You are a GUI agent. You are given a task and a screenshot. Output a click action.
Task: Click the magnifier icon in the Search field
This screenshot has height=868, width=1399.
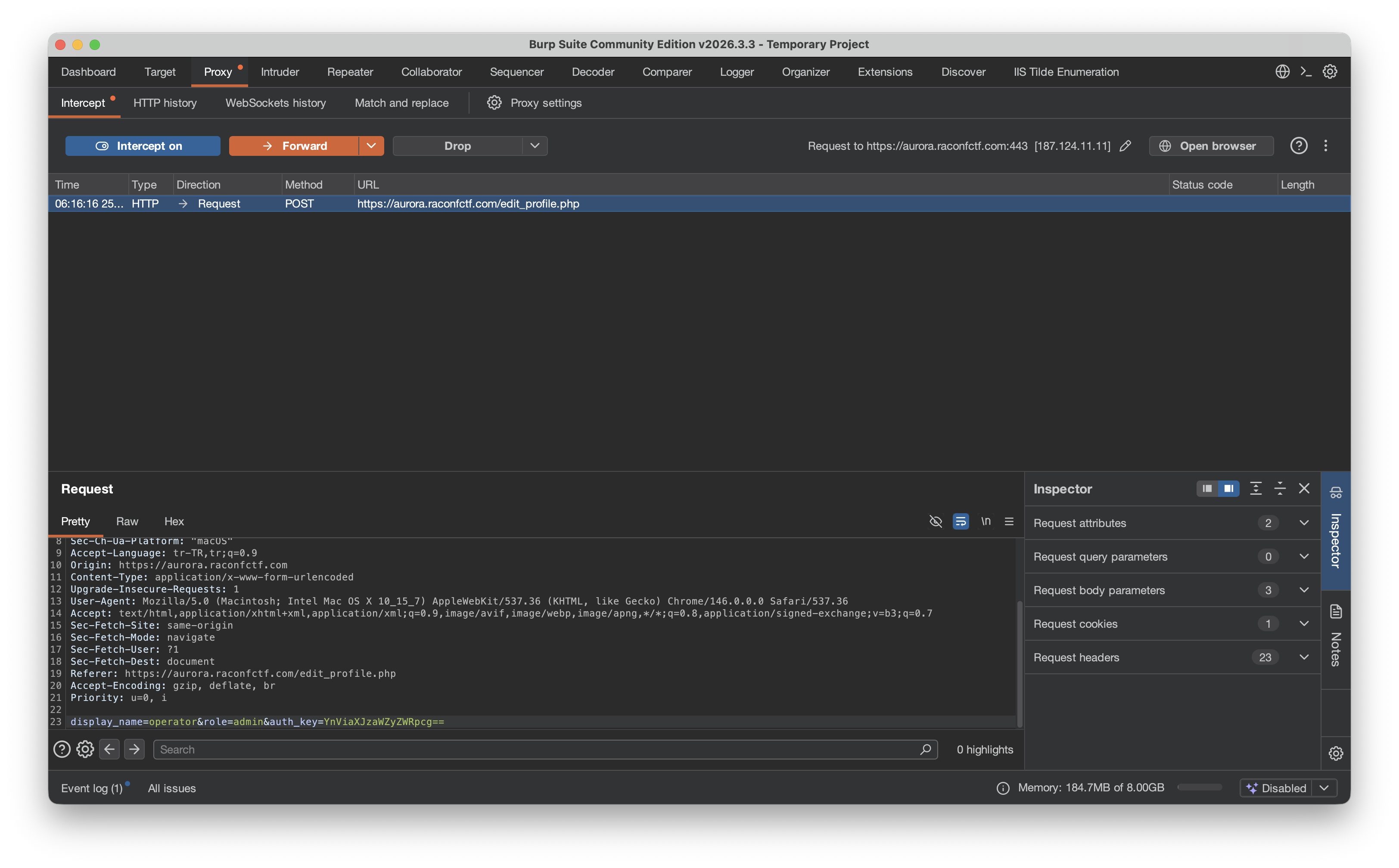coord(925,749)
